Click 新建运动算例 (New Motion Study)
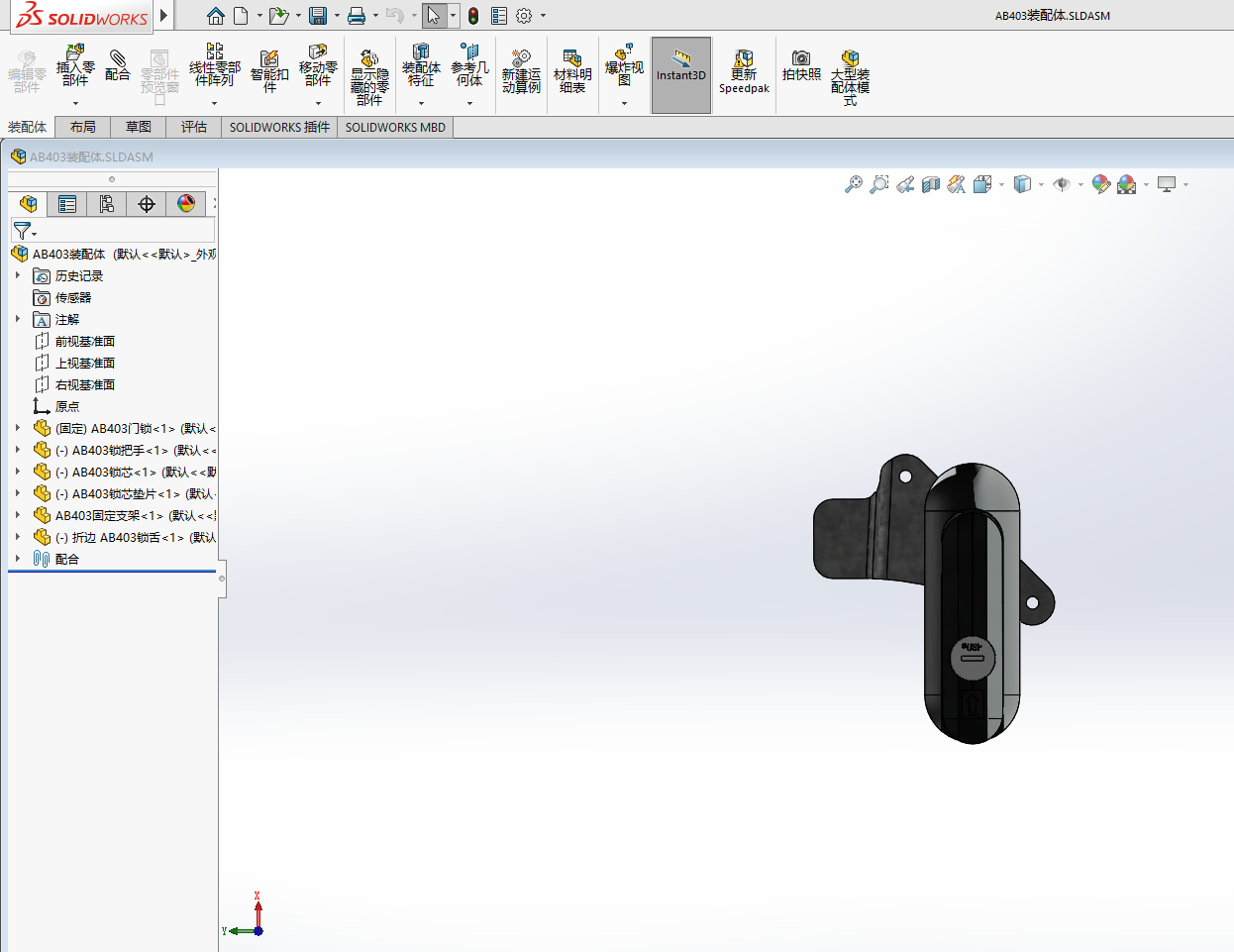 [x=521, y=71]
